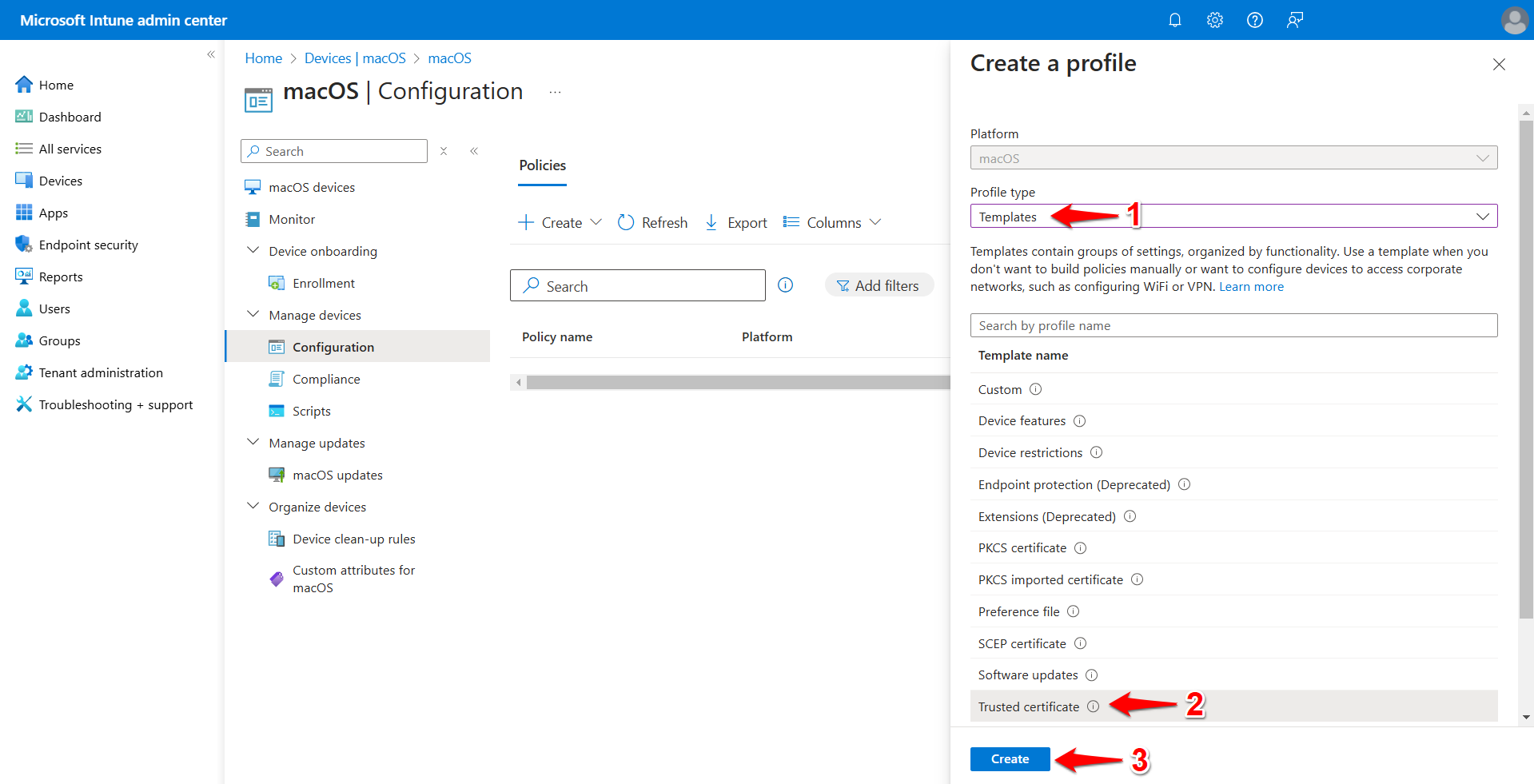Open the Platform dropdown
1534x784 pixels.
pyautogui.click(x=1233, y=158)
